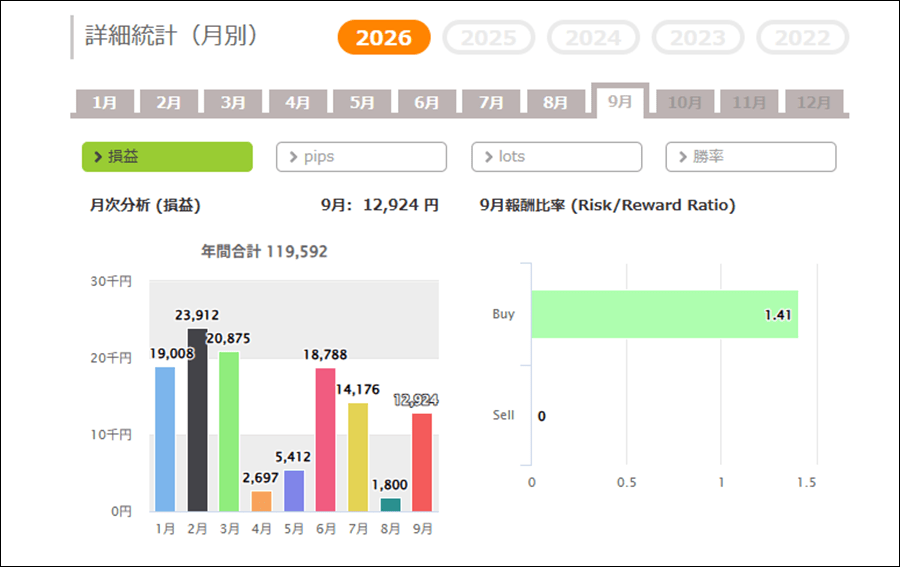Viewport: 900px width, 567px height.
Task: Show the pips analysis view
Action: coord(361,157)
